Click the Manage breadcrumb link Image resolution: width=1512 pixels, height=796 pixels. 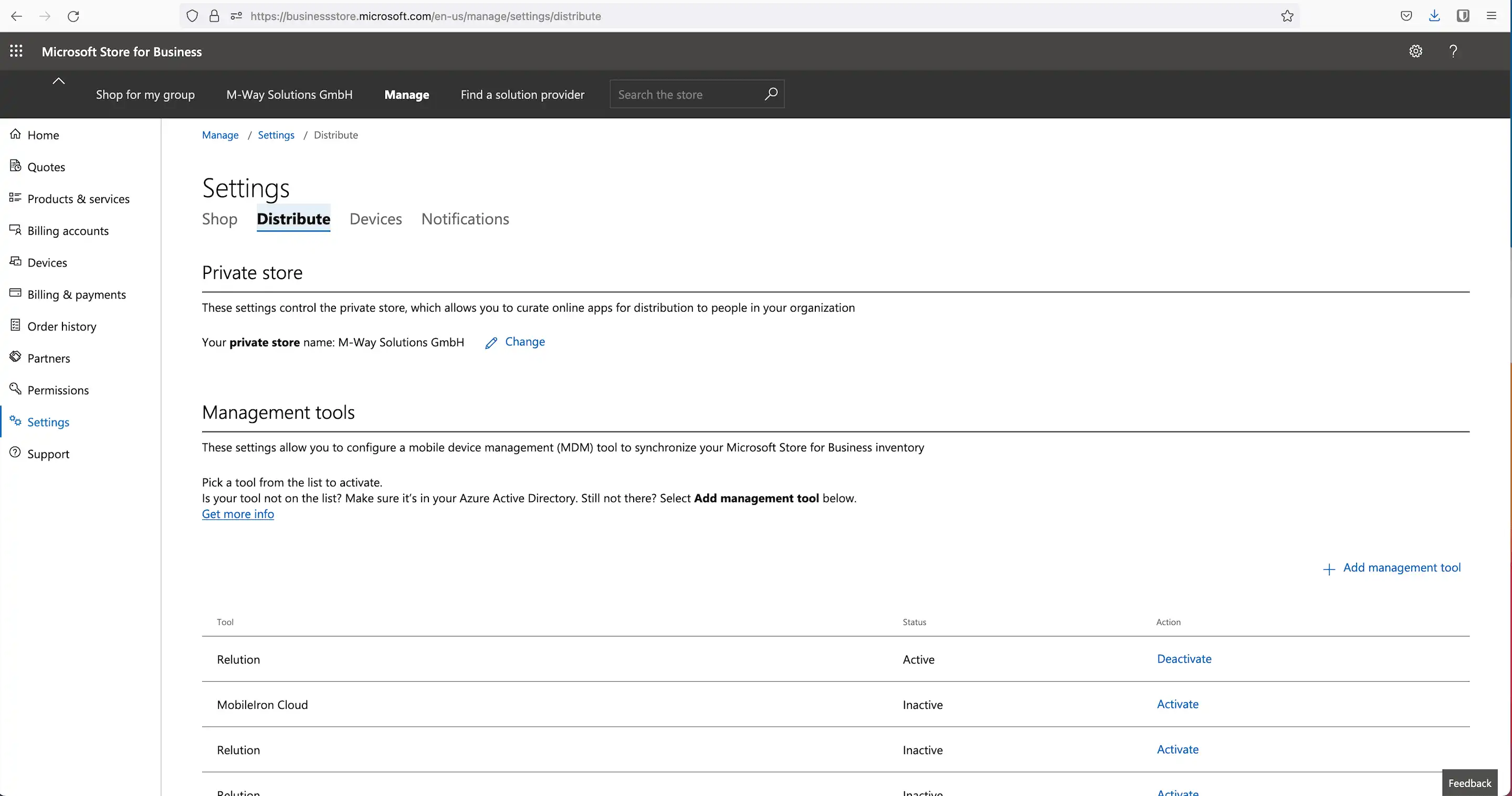click(x=220, y=135)
